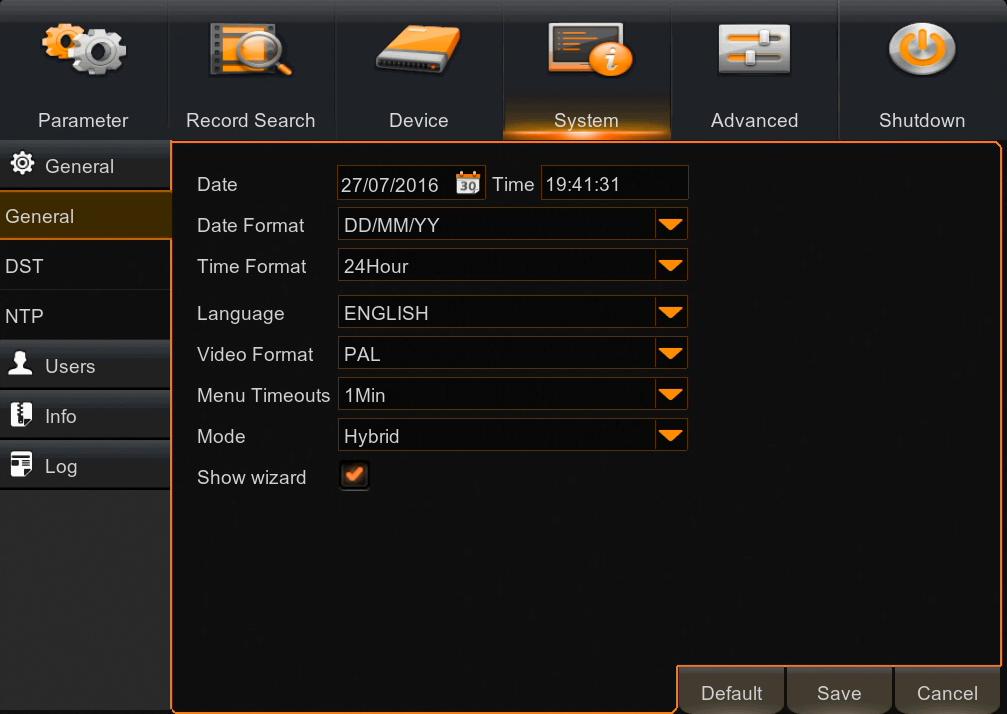Image resolution: width=1007 pixels, height=714 pixels.
Task: Click the Menu Timeouts label text
Action: (263, 395)
